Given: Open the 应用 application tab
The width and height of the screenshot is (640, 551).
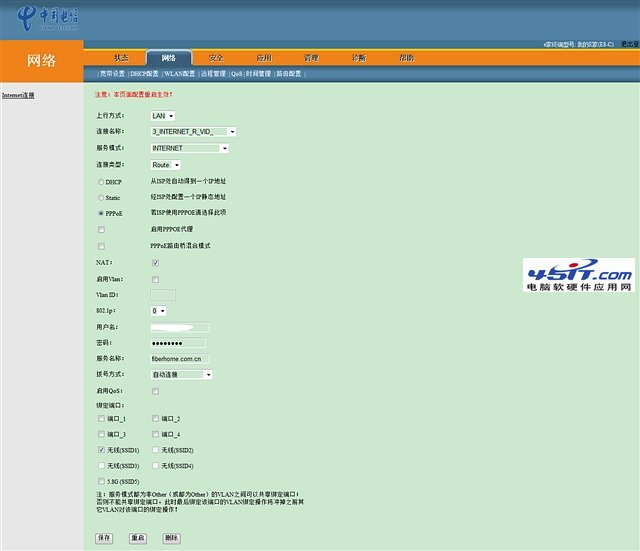Looking at the screenshot, I should coord(264,58).
